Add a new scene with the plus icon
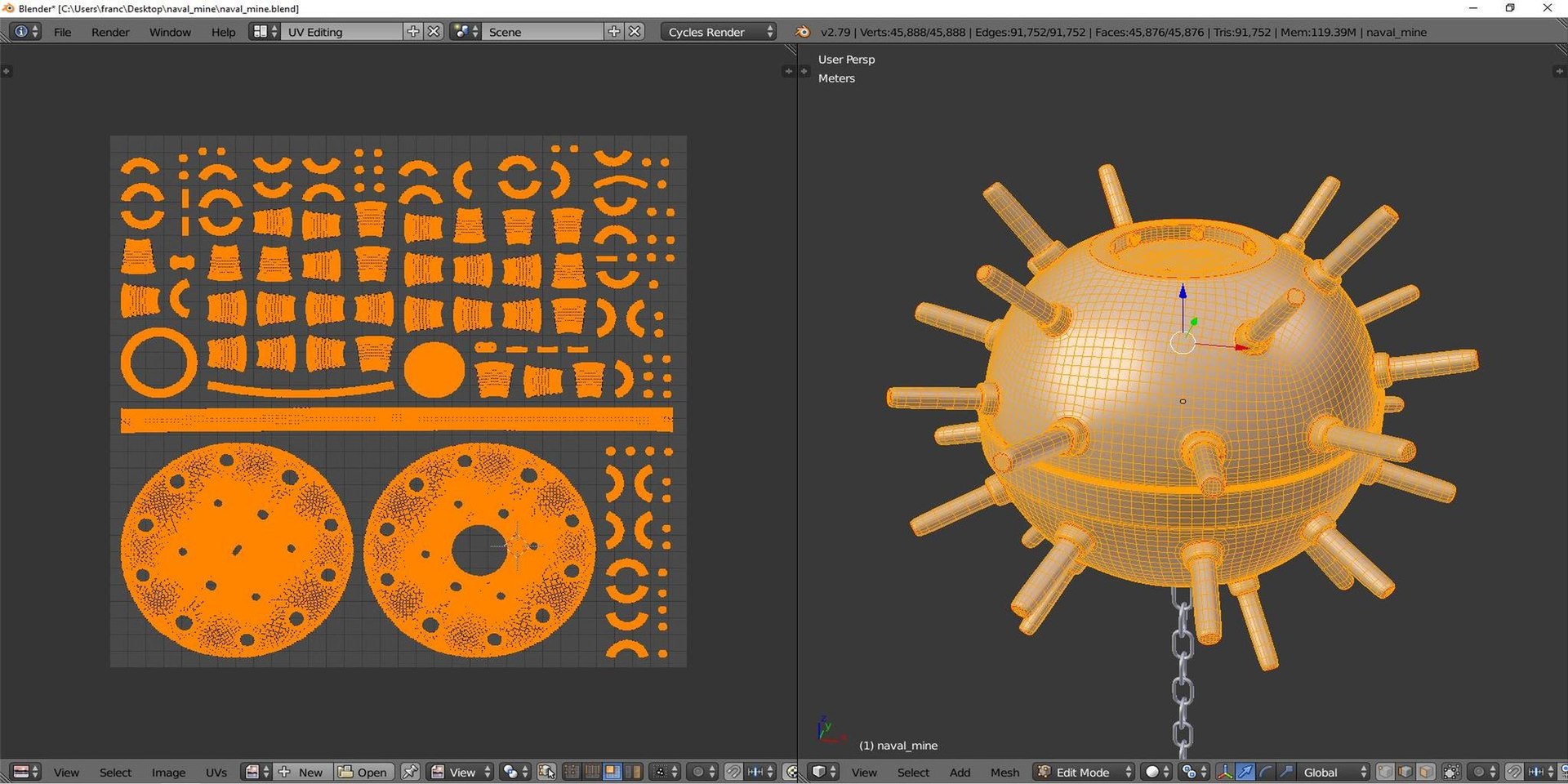The image size is (1568, 784). [x=614, y=32]
